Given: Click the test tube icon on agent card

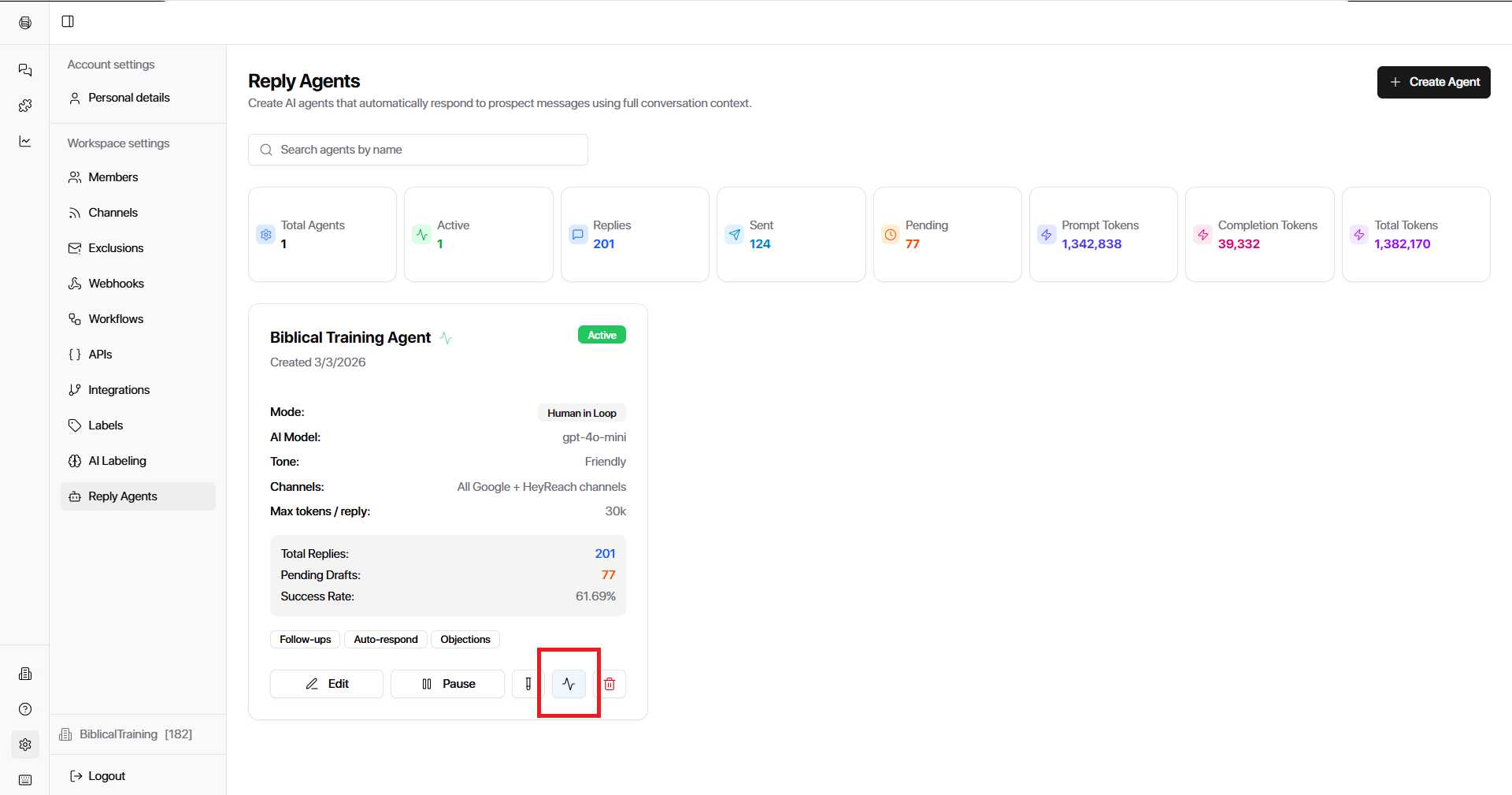Looking at the screenshot, I should tap(528, 684).
